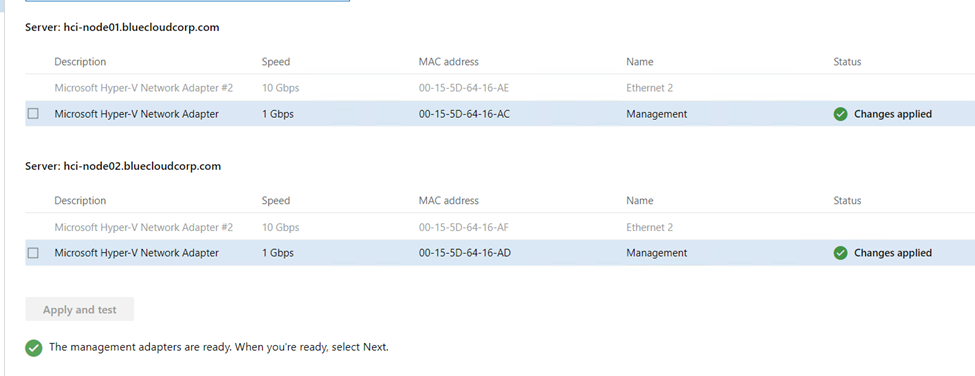Sort hci-node02 table by Status header
Viewport: 975px width, 376px height.
(848, 201)
